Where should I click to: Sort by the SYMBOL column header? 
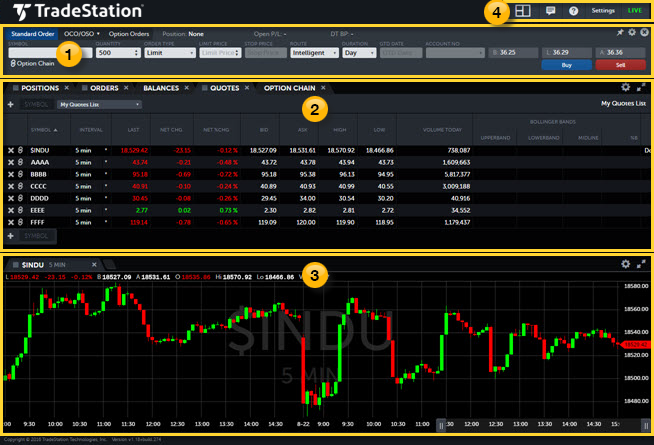44,130
